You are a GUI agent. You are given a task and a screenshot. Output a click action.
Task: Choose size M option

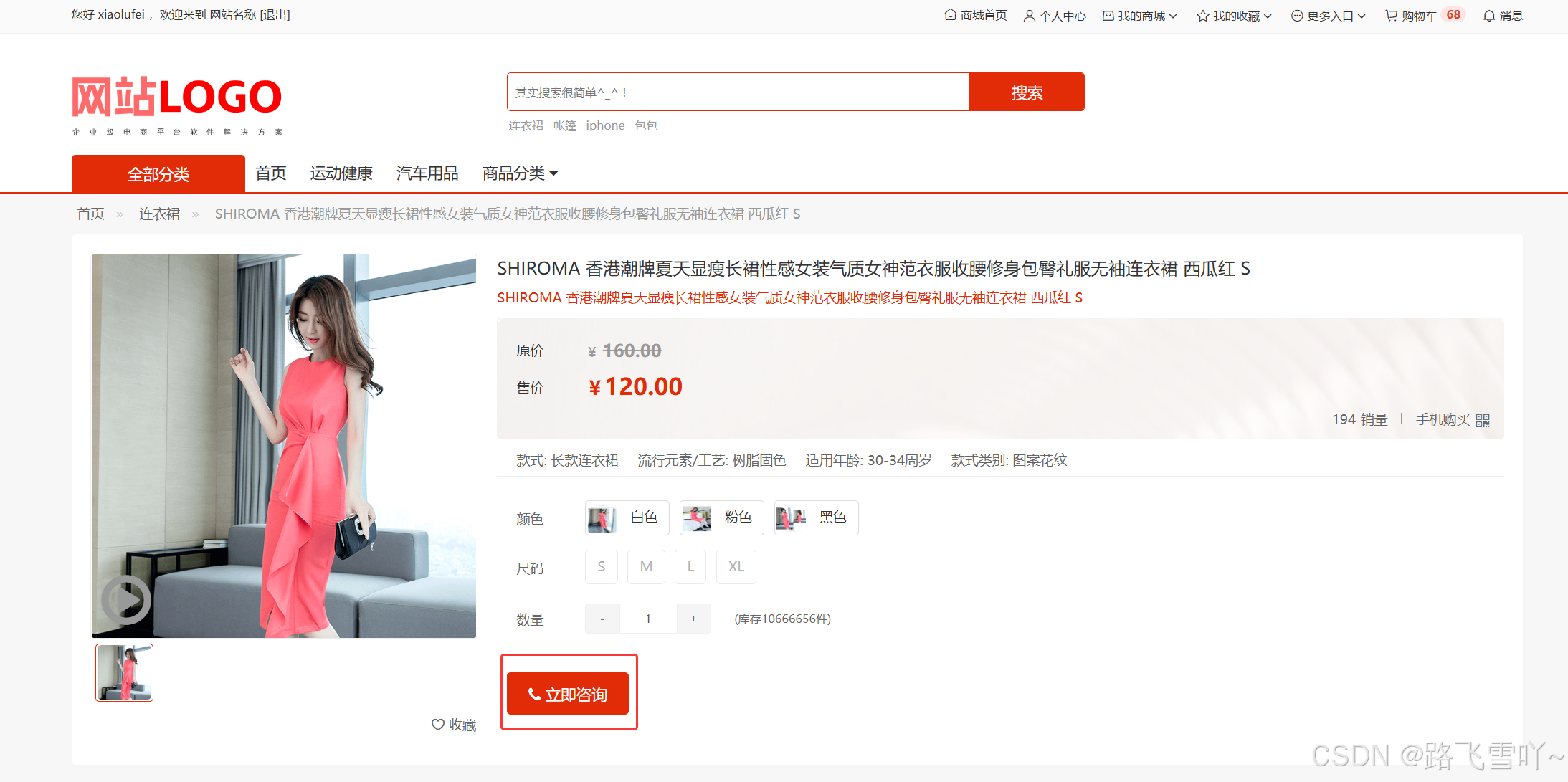(646, 567)
